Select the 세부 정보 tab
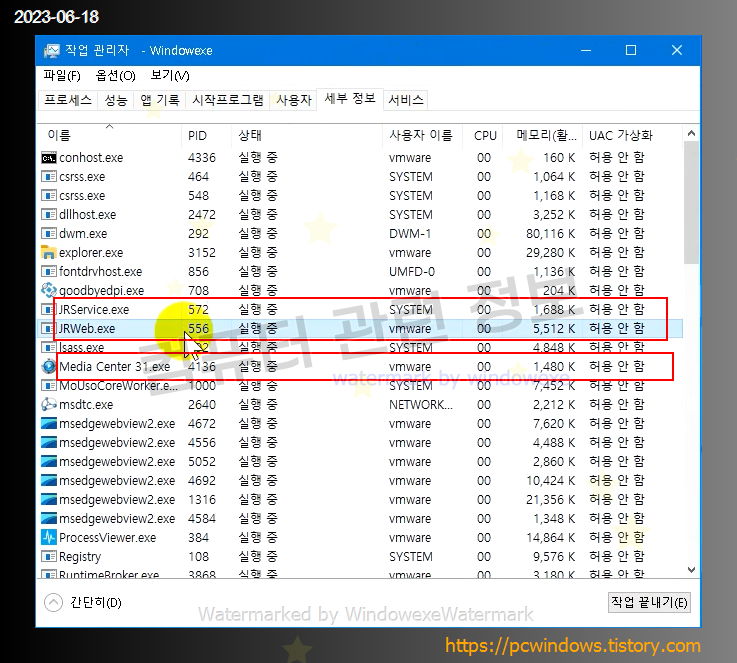Viewport: 737px width, 663px height. [350, 99]
